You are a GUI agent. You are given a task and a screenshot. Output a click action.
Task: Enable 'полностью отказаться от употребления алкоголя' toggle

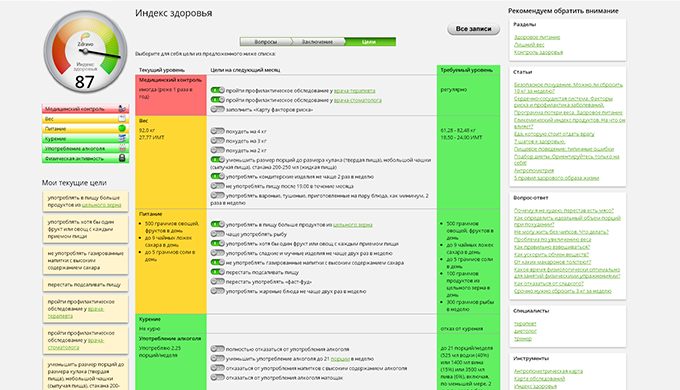pos(217,349)
